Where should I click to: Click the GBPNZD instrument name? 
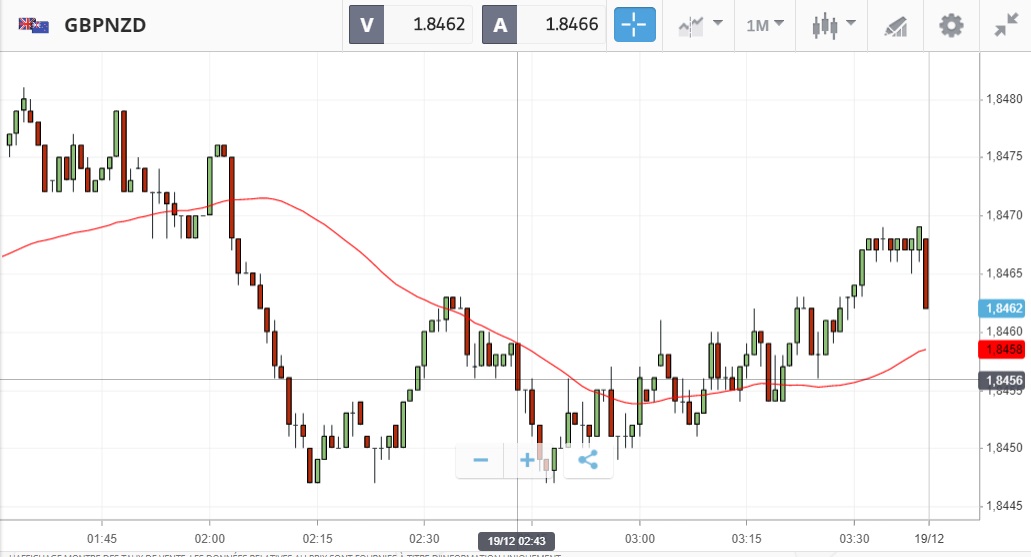point(105,25)
